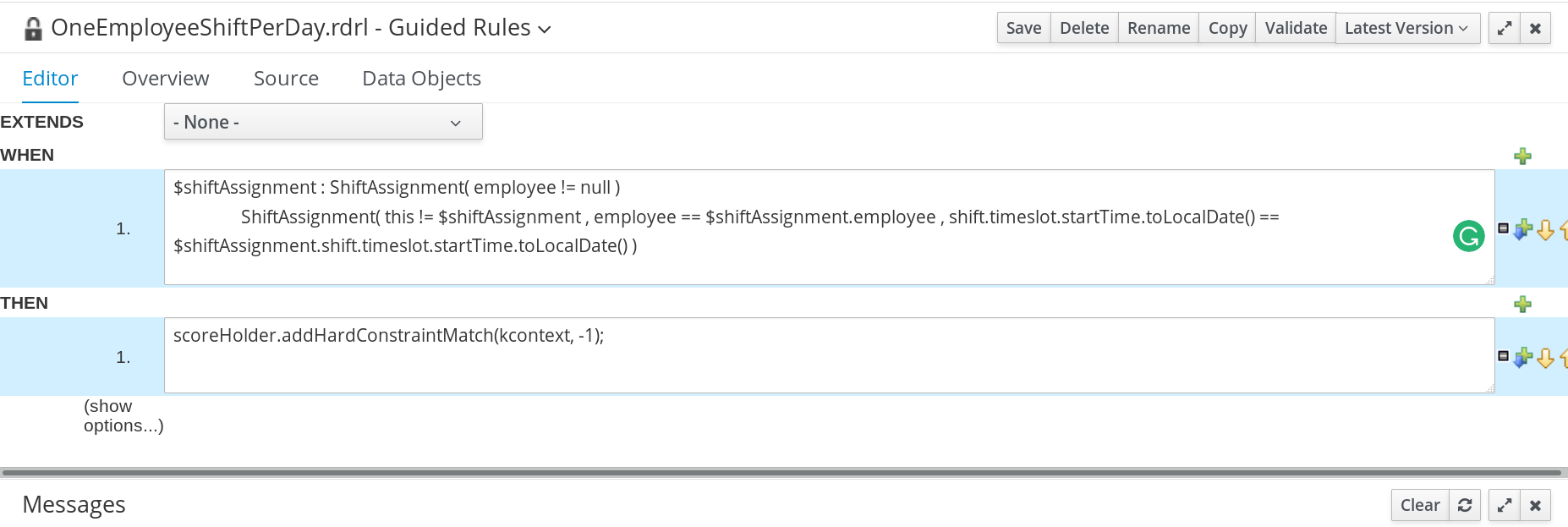Image resolution: width=1568 pixels, height=527 pixels.
Task: Click the Copy button
Action: pos(1227,28)
